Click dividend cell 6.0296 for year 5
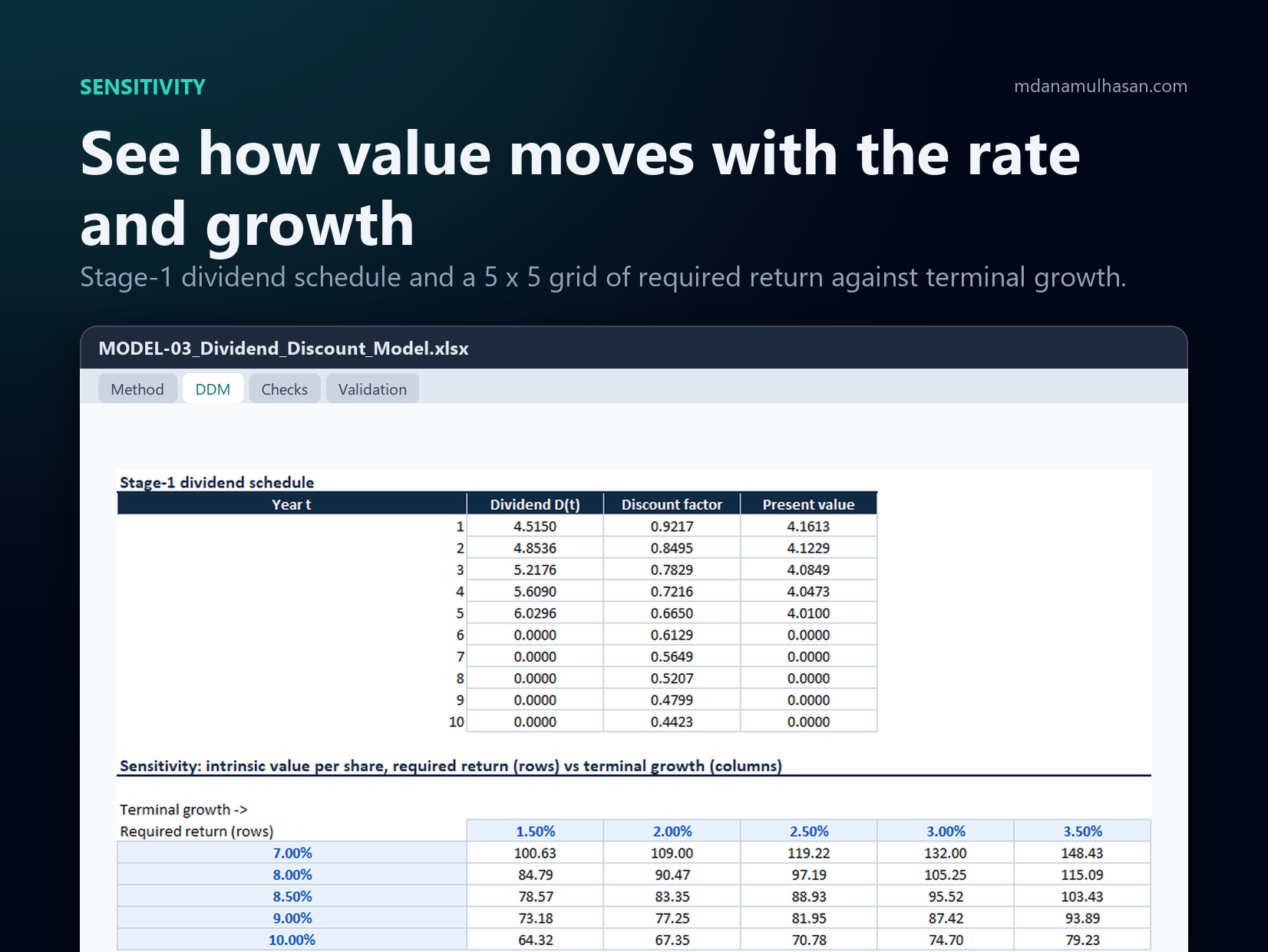 tap(535, 613)
